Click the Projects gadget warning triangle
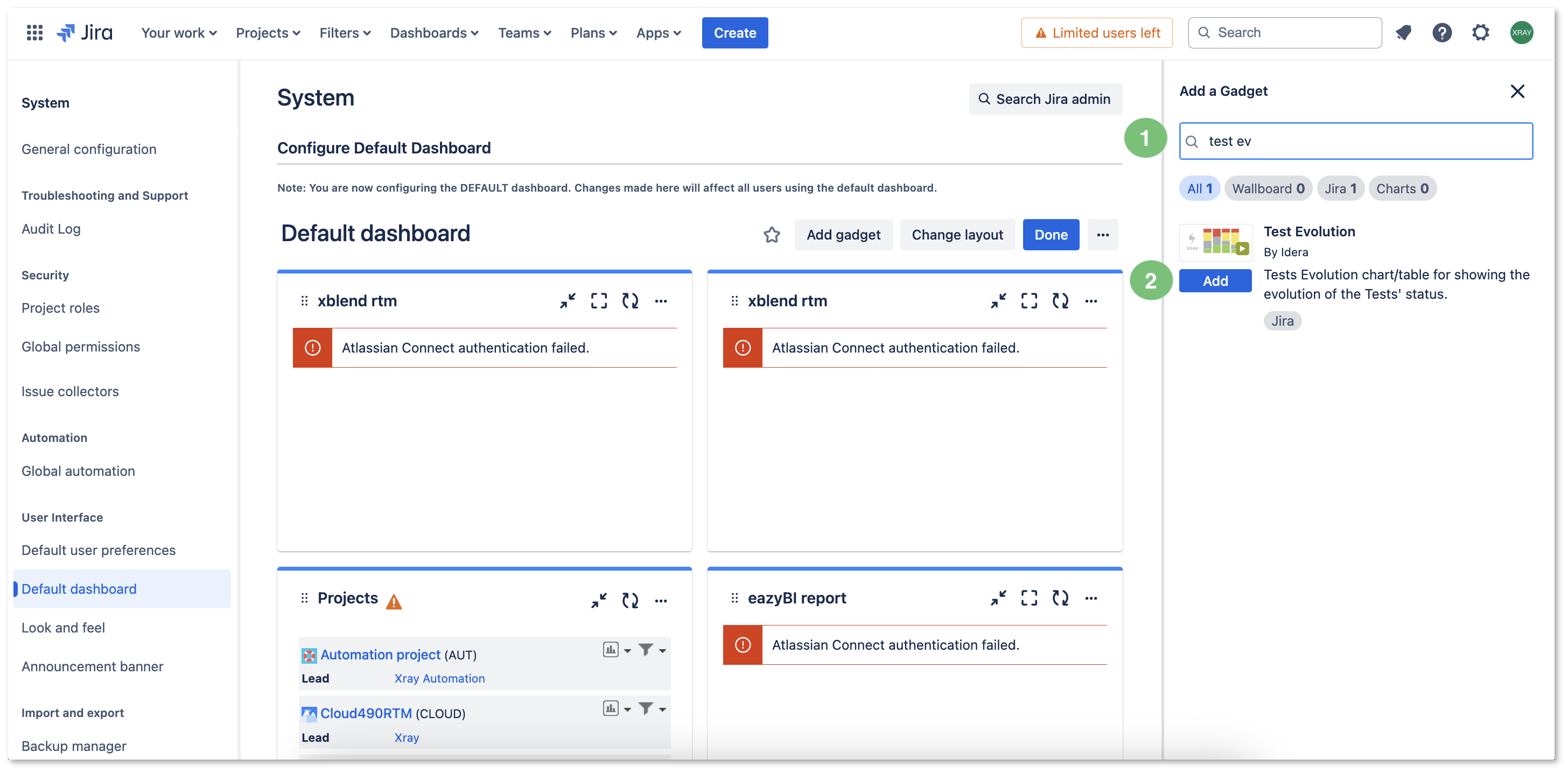The height and width of the screenshot is (773, 1568). 394,602
